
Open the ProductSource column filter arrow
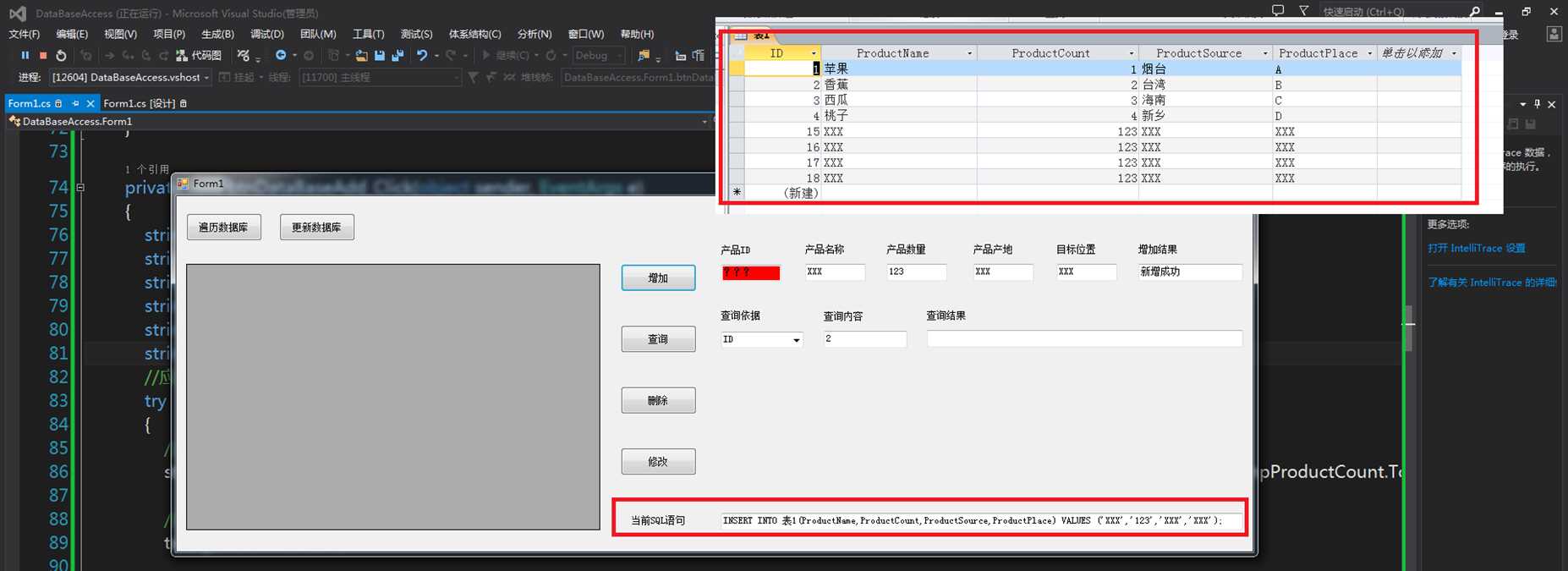pos(1265,53)
